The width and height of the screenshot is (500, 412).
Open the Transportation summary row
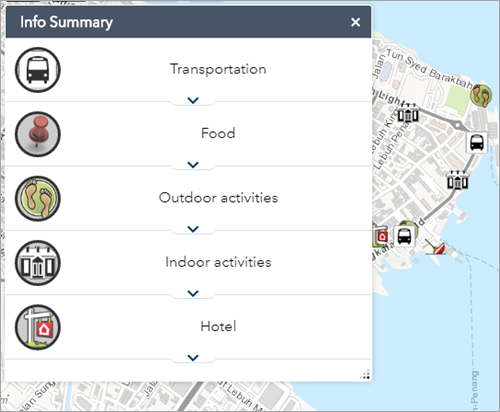[188, 70]
